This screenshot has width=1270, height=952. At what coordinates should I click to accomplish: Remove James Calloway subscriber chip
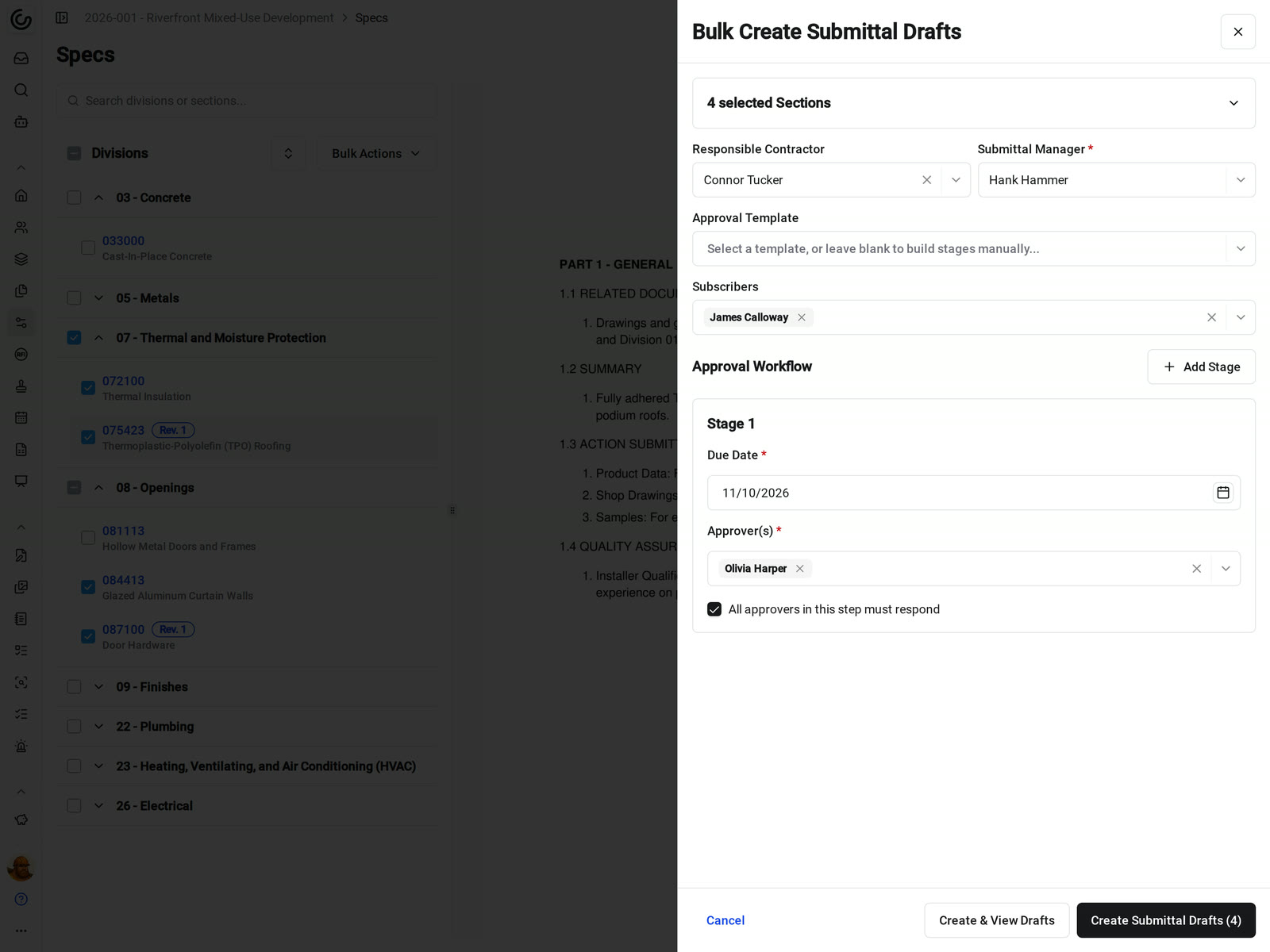(x=802, y=317)
